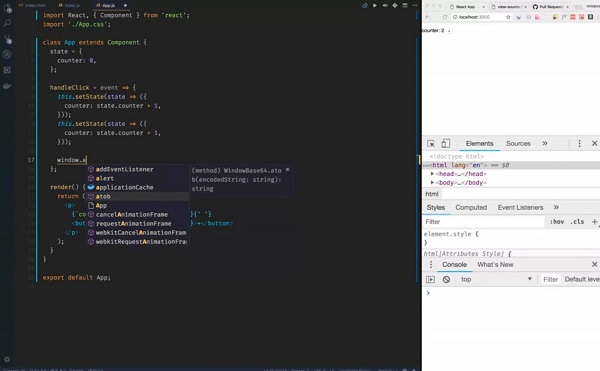Select the What's New drawer tab
Image resolution: width=600 pixels, height=371 pixels.
pyautogui.click(x=495, y=264)
